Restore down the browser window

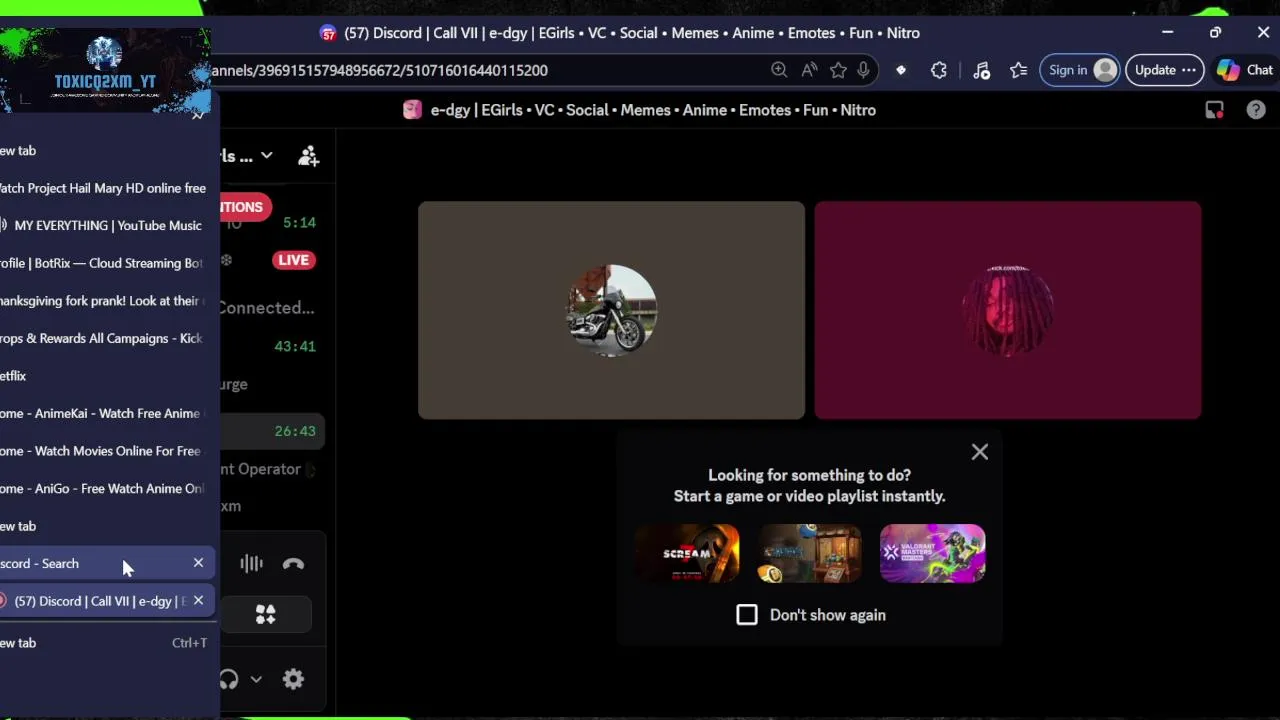pos(1215,33)
